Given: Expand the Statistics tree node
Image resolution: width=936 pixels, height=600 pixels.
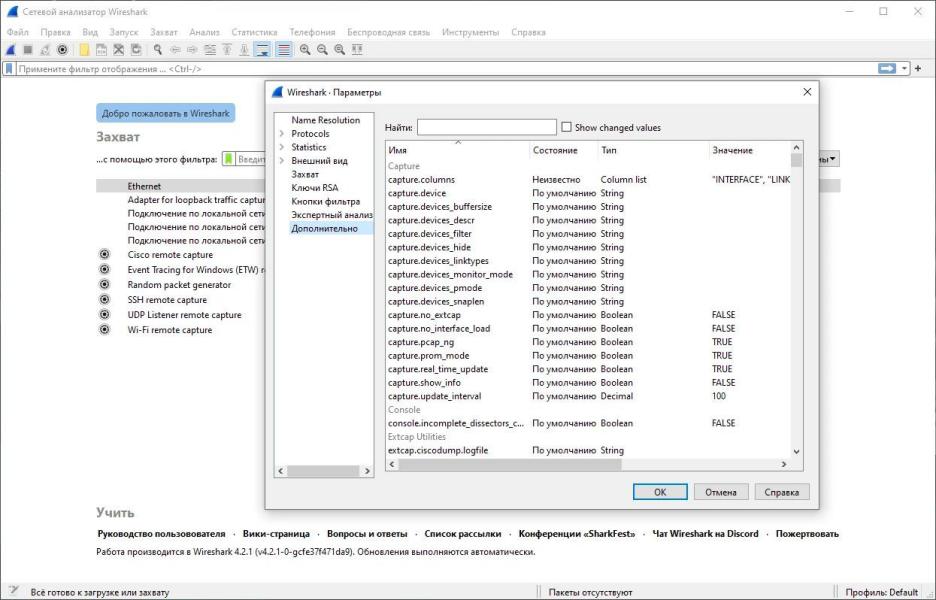Looking at the screenshot, I should click(x=282, y=147).
